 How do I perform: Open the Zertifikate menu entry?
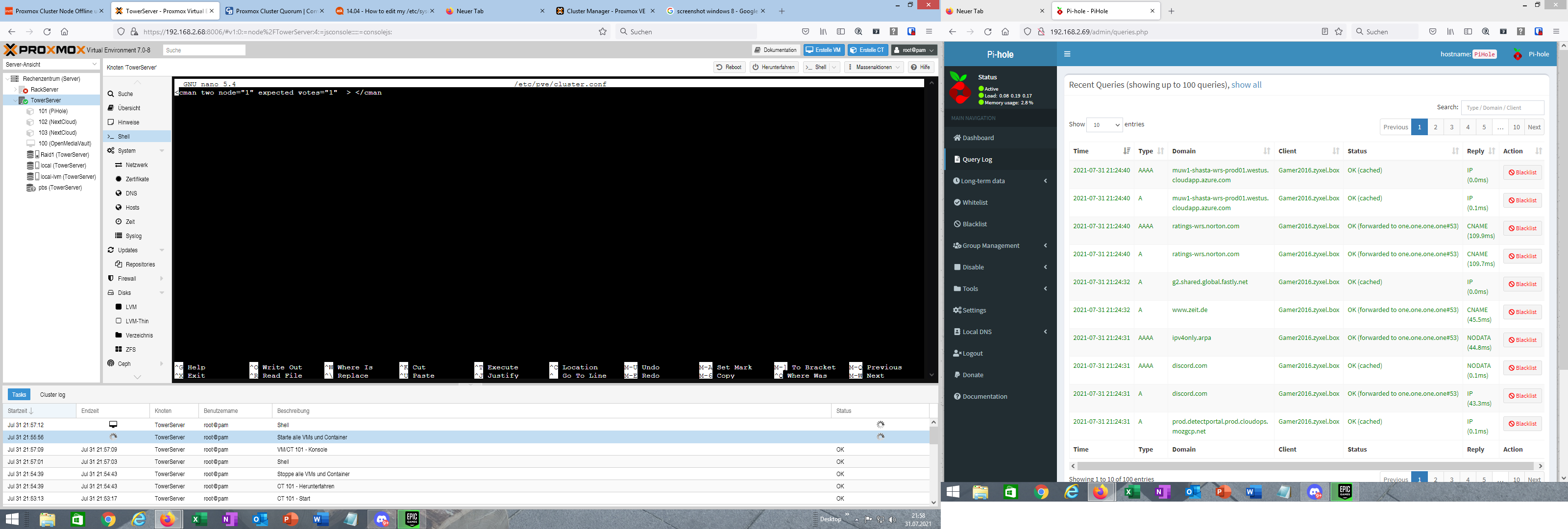point(137,179)
